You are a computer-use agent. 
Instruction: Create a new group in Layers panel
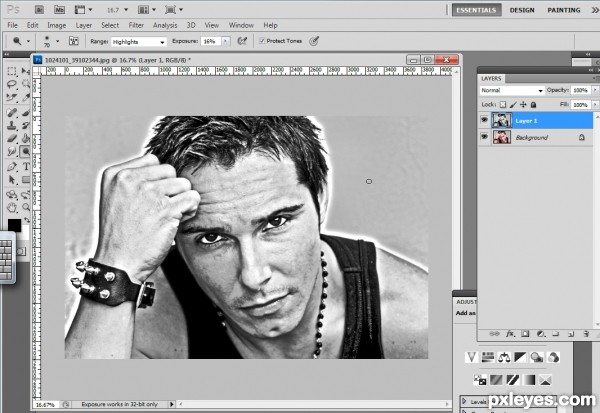556,334
